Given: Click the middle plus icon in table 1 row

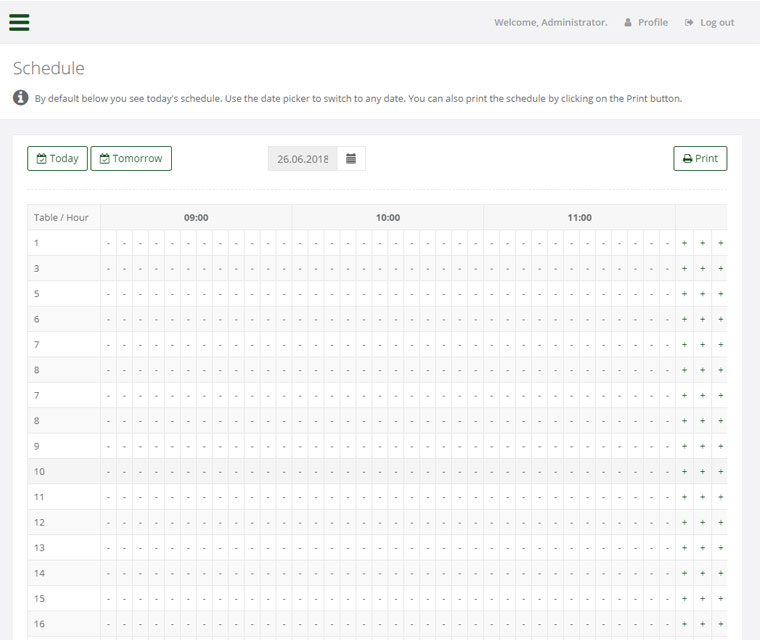Looking at the screenshot, I should tap(702, 243).
